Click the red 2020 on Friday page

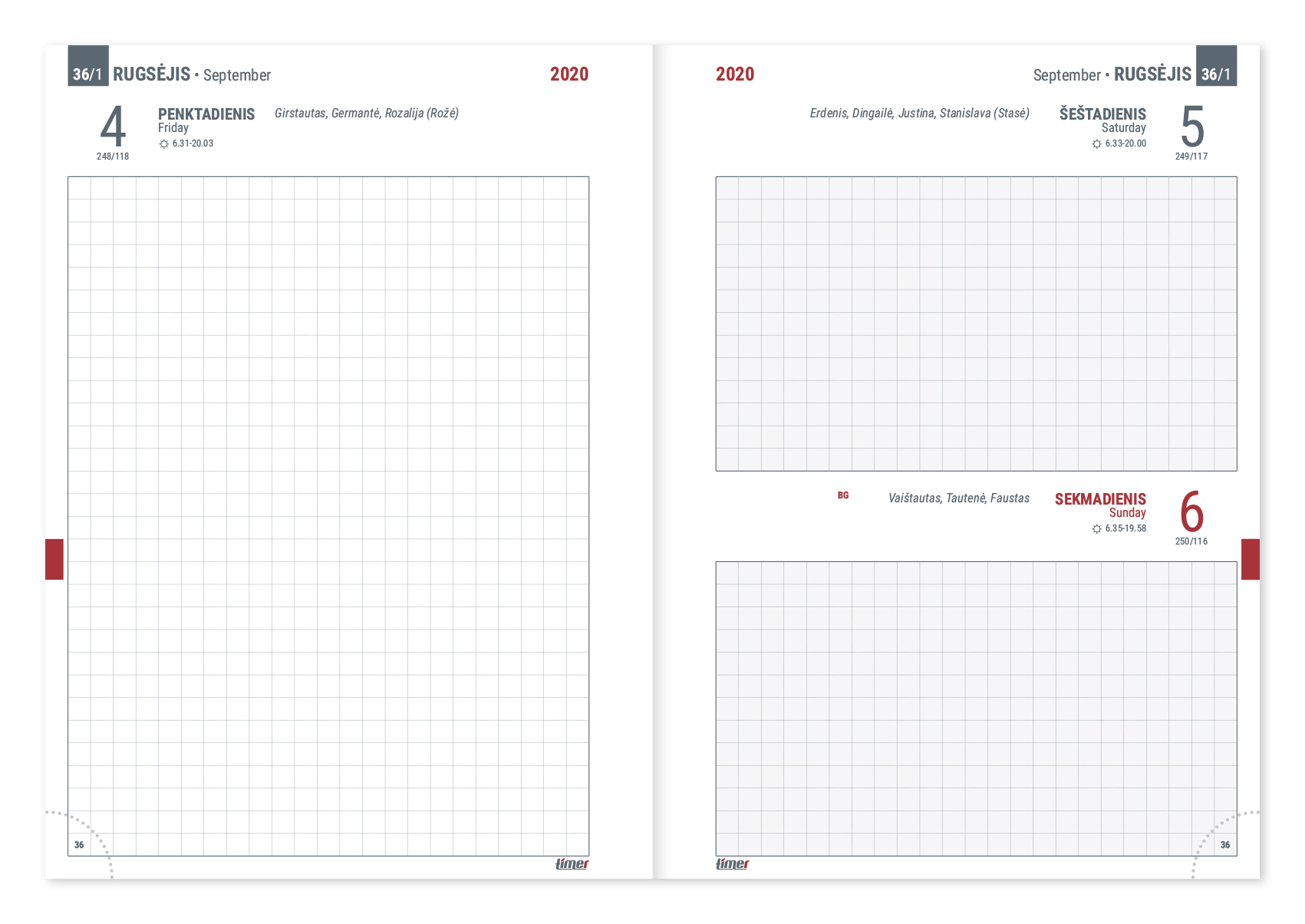point(569,74)
